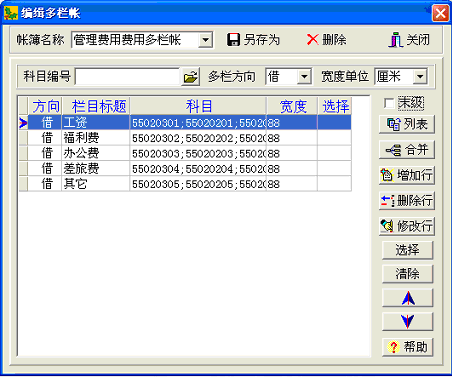Edit the row with the 修改行 button
Screen dimensions: 452x377
(407, 226)
